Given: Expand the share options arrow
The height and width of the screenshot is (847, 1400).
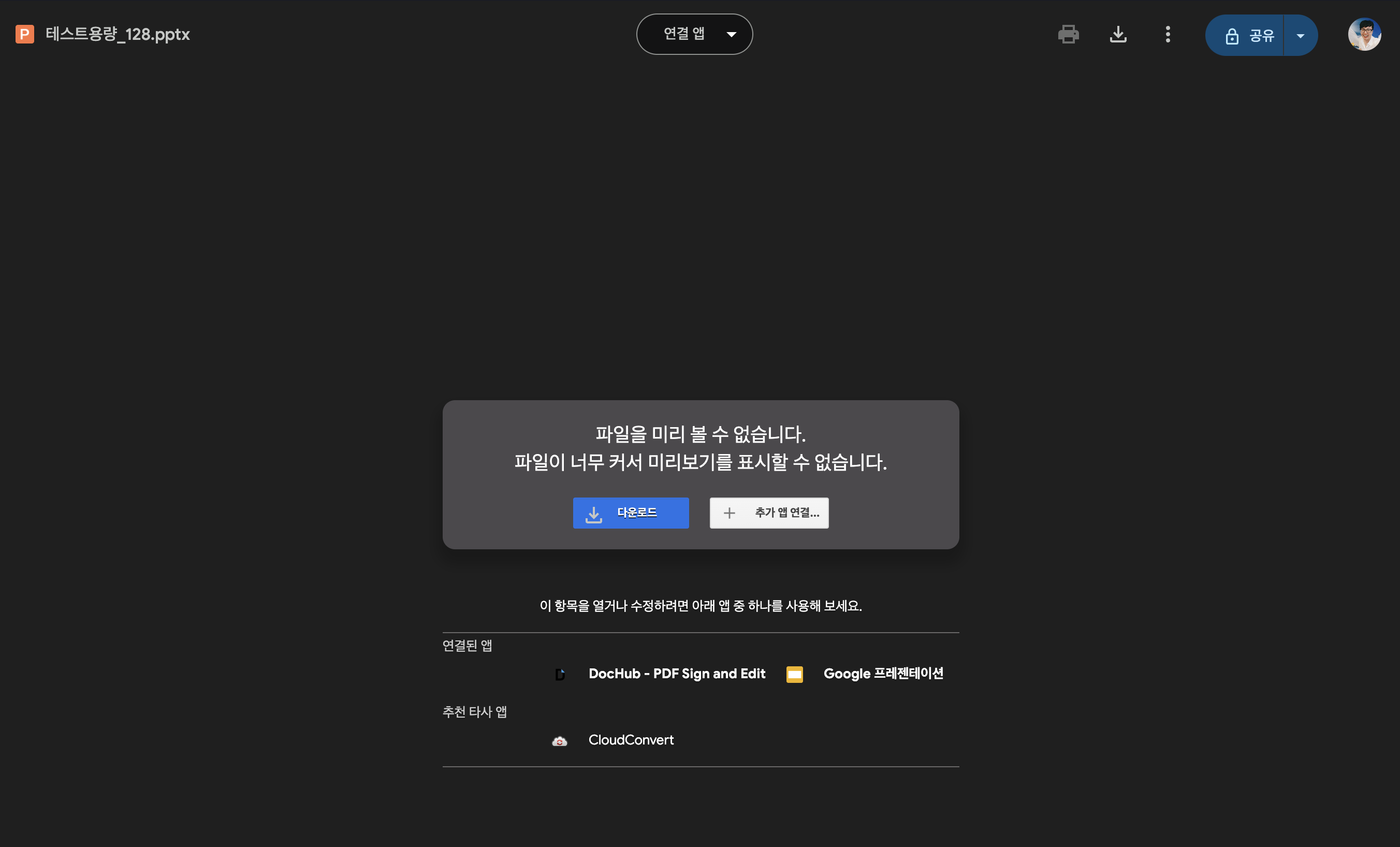Looking at the screenshot, I should 1300,36.
